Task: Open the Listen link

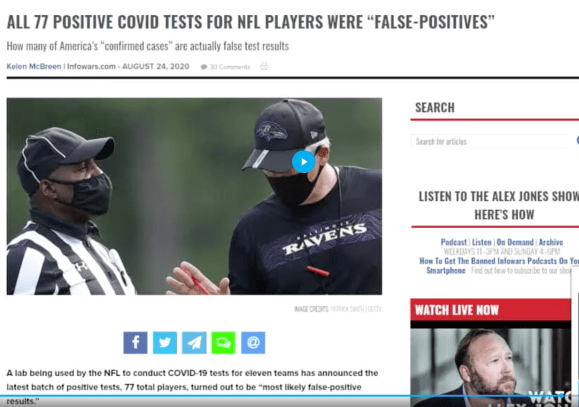Action: pyautogui.click(x=482, y=242)
